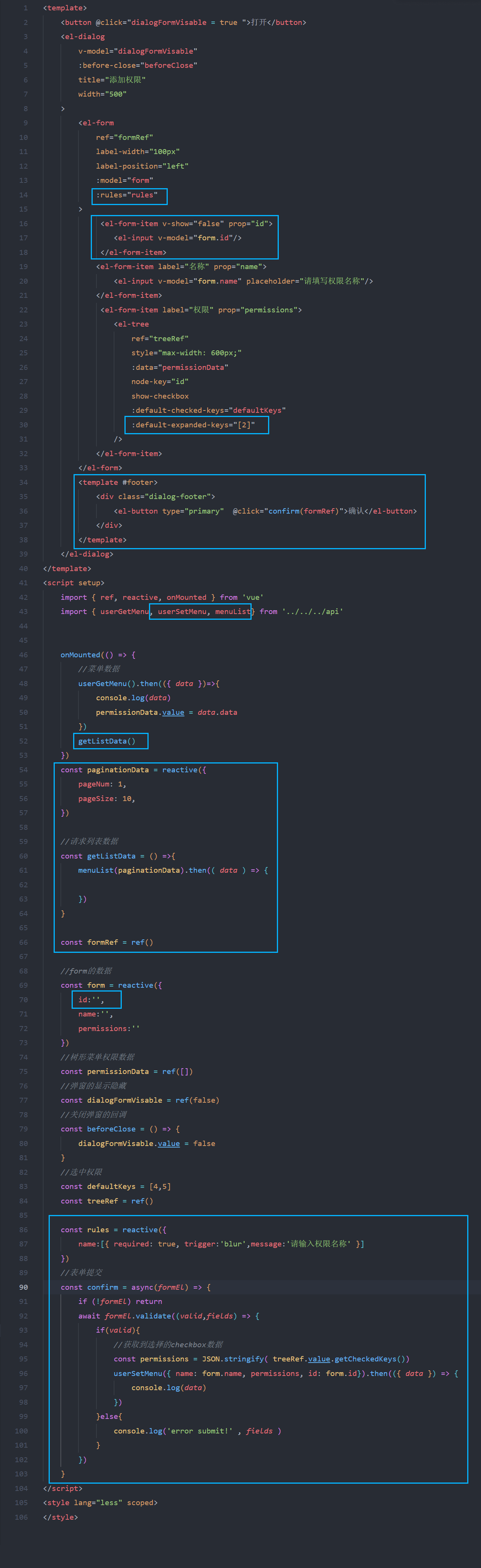Click the el-form-item with prop="permissions"

pyautogui.click(x=201, y=310)
